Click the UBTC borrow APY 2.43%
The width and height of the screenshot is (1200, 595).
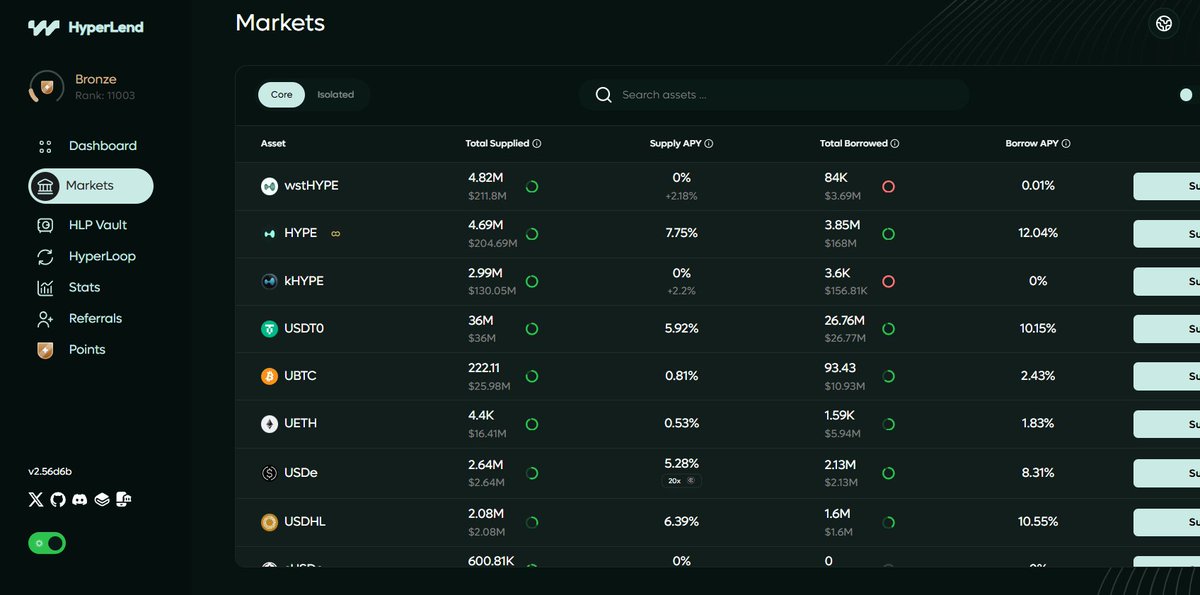coord(1038,376)
